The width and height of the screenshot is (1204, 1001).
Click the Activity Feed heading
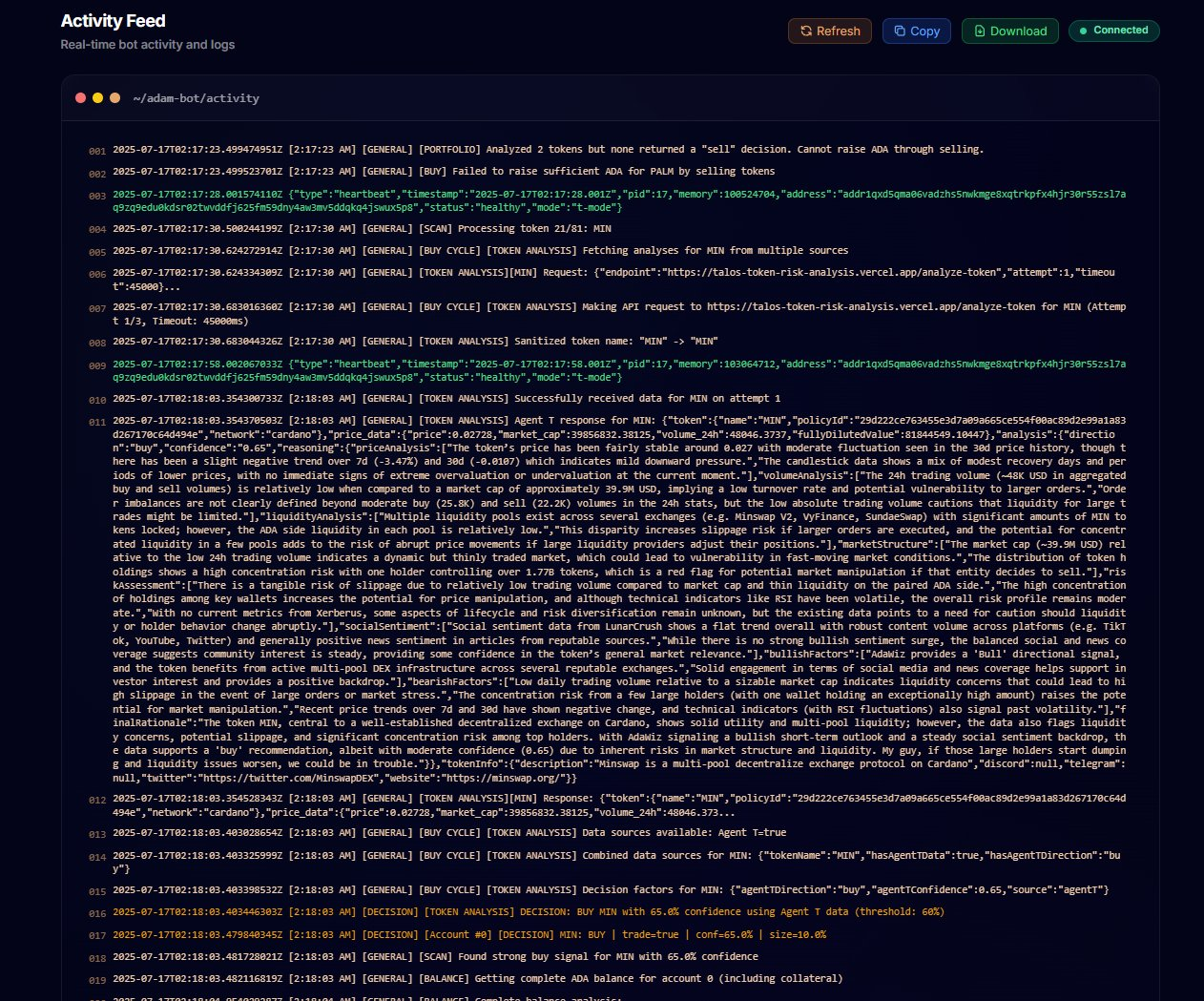point(113,21)
